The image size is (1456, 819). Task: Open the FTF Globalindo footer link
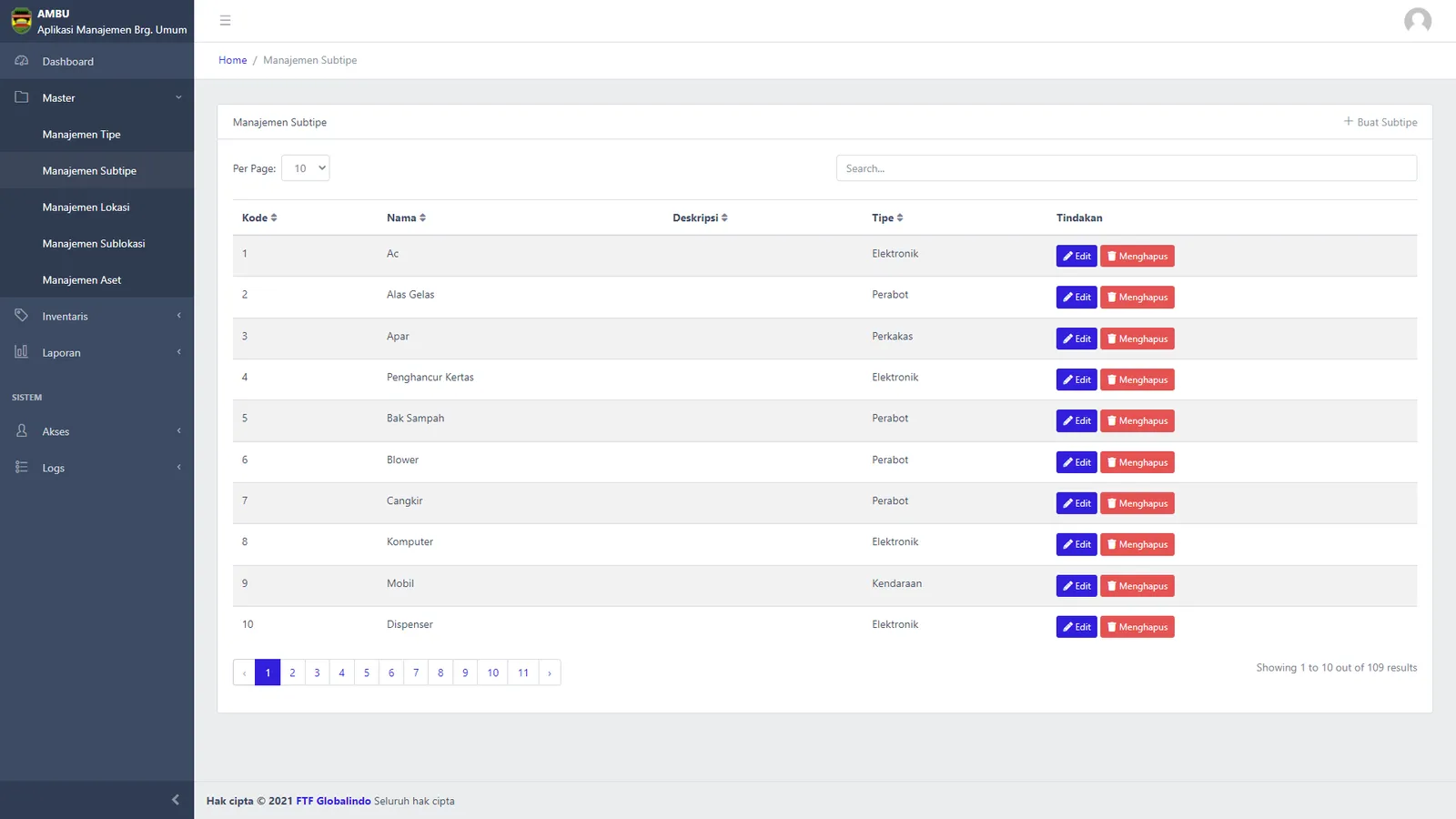333,801
